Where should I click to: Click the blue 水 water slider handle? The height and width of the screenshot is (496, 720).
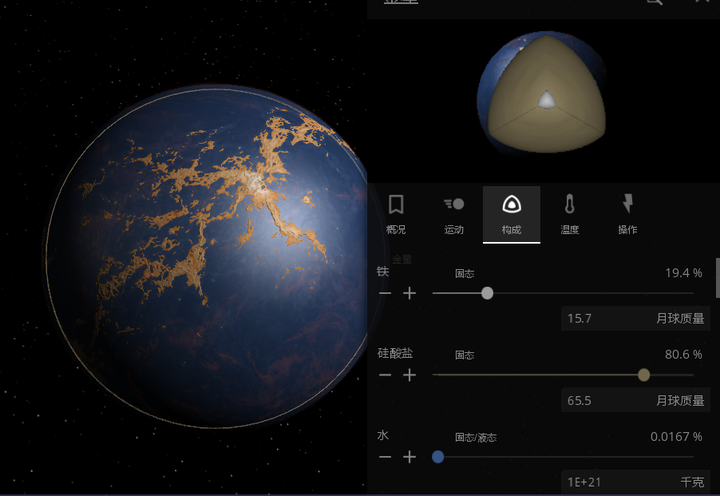pos(438,457)
